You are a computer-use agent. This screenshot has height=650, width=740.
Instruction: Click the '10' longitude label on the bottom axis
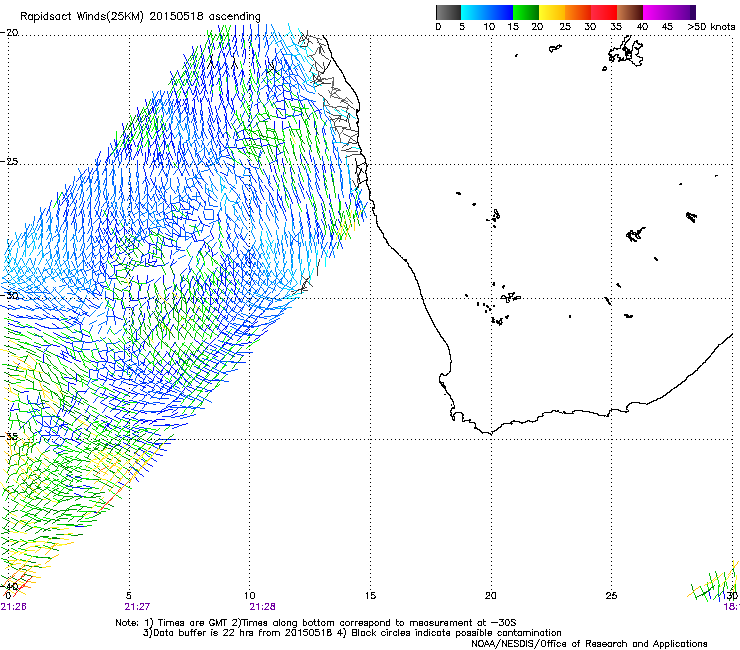coord(250,596)
